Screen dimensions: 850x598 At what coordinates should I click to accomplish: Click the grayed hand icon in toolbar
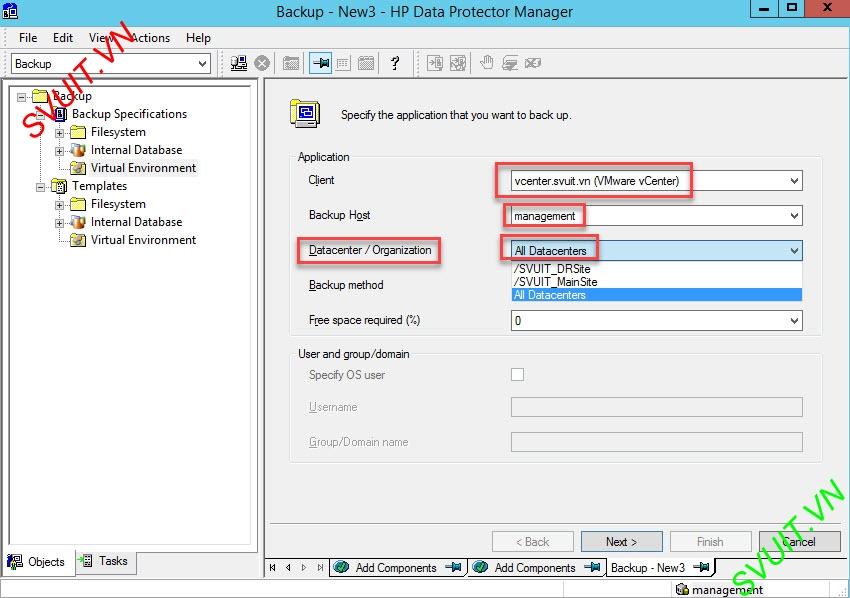487,63
